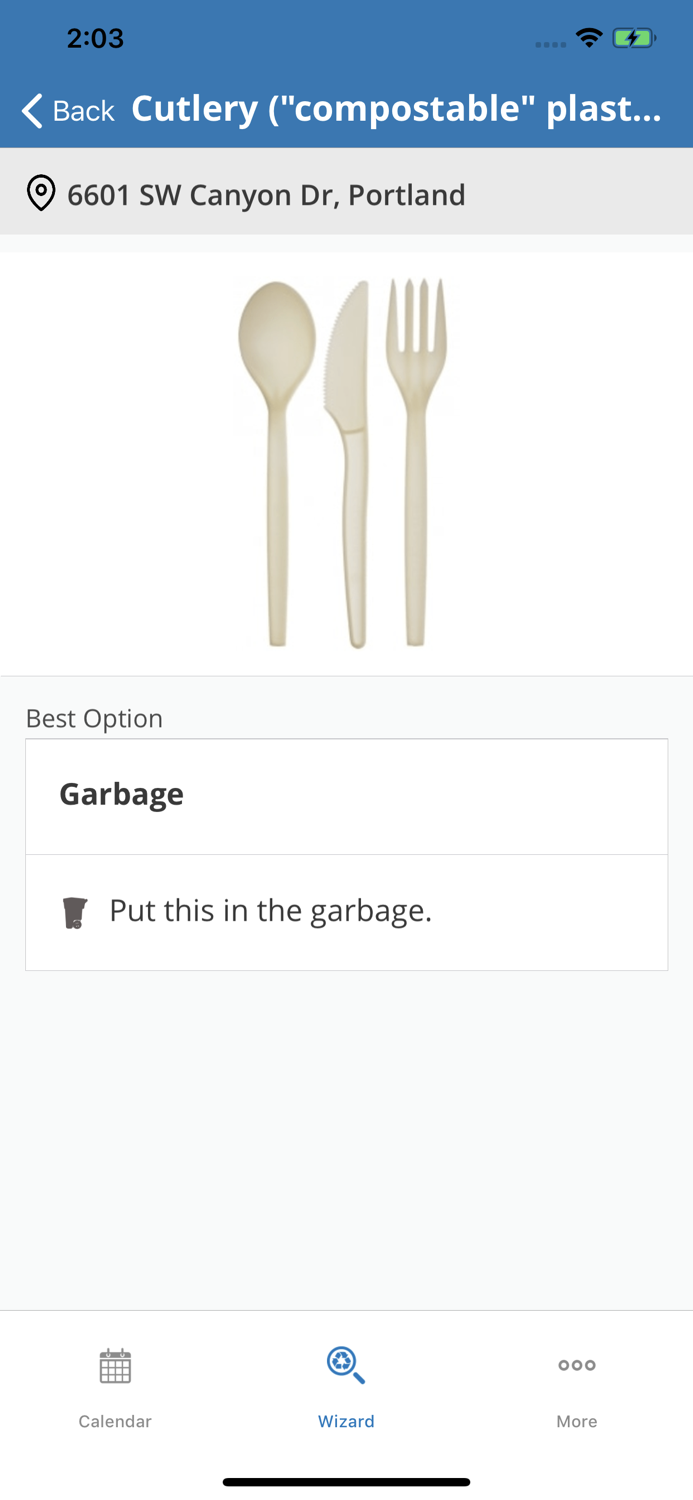
Task: Tap the Best Option section header
Action: (x=94, y=718)
